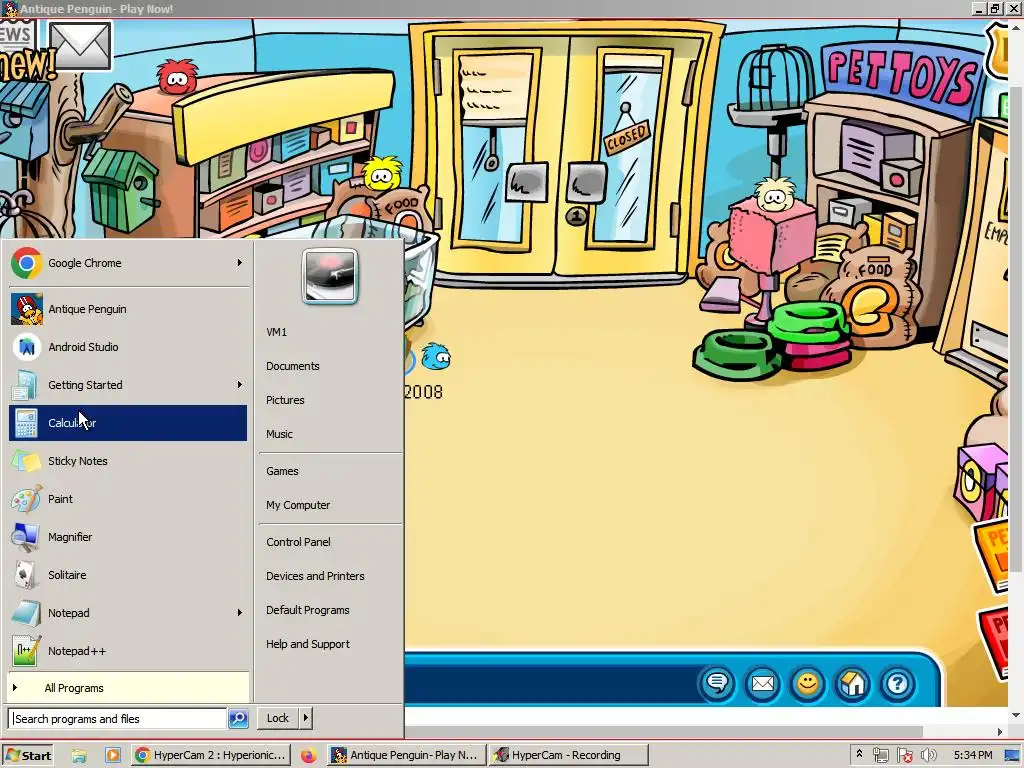The image size is (1024, 768).
Task: Open Documents from Start menu
Action: click(x=330, y=366)
